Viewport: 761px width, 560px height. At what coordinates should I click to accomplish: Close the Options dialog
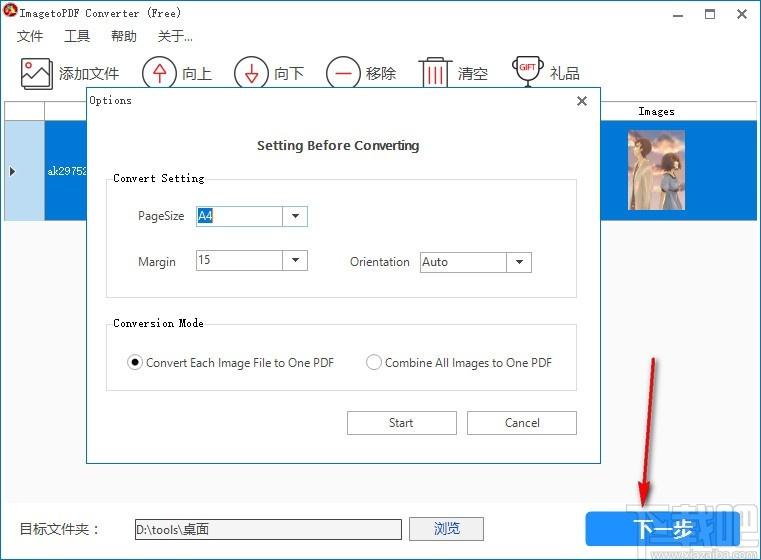582,101
